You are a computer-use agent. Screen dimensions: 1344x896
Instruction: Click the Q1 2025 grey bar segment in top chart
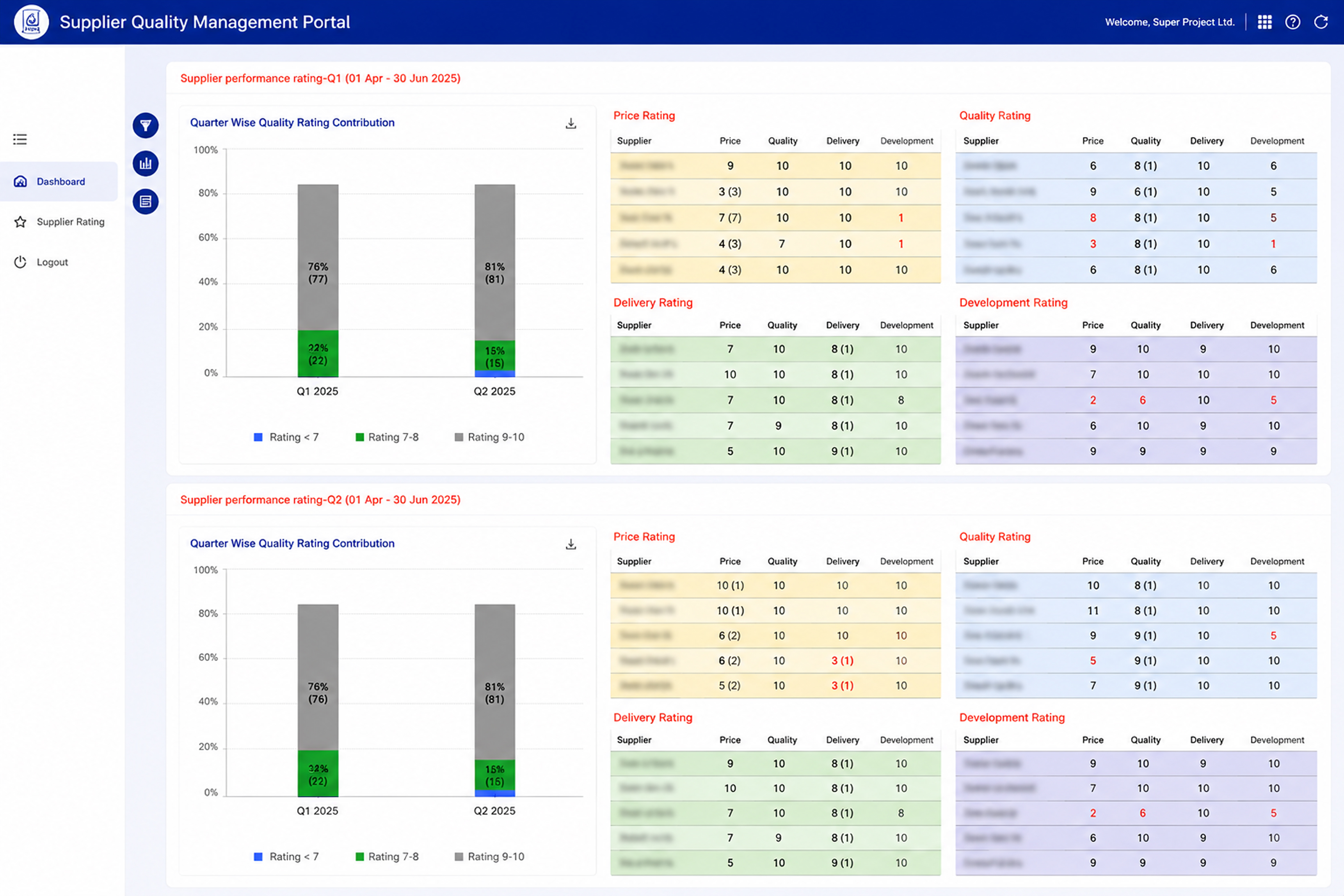tap(318, 257)
